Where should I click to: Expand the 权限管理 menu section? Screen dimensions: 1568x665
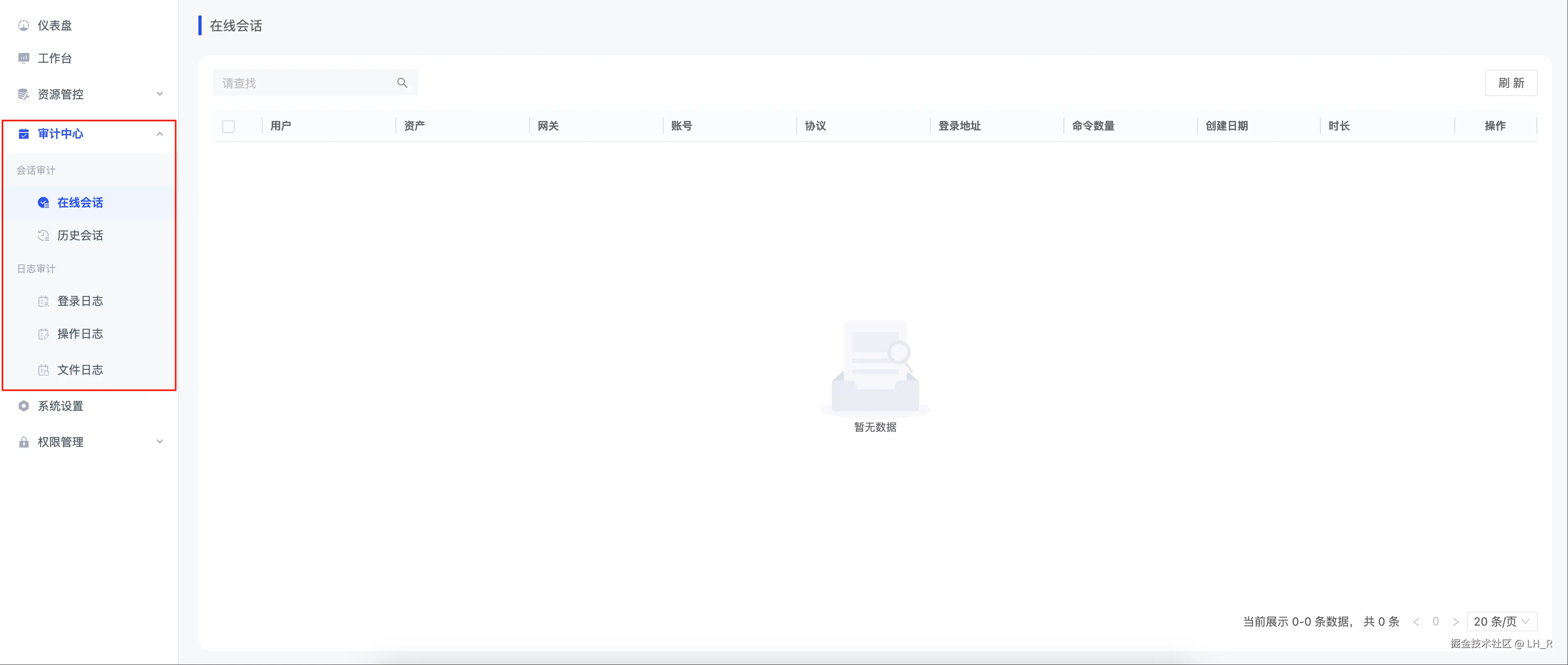tap(159, 442)
